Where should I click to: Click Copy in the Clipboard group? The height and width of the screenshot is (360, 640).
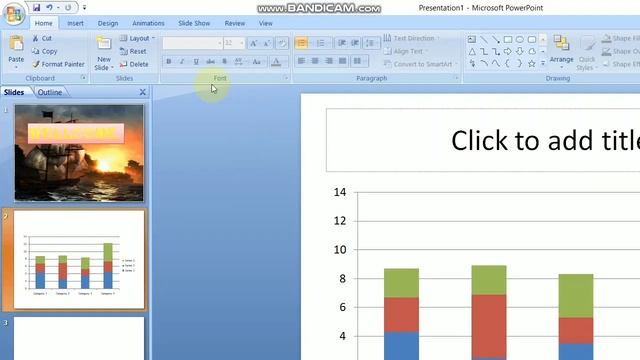tap(44, 51)
